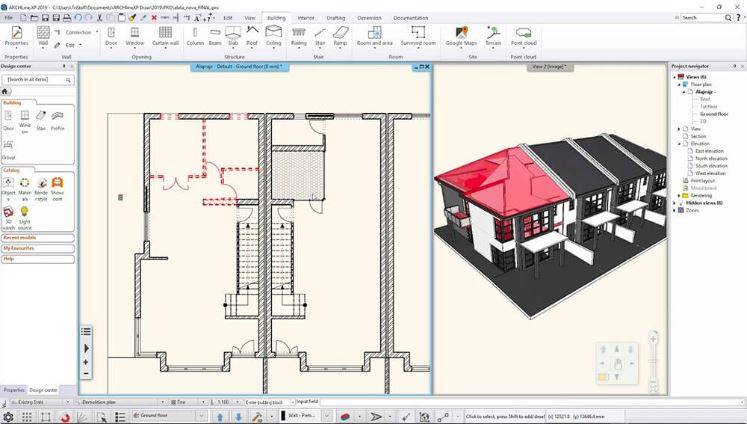Click the Design center search field
The height and width of the screenshot is (424, 747).
pyautogui.click(x=38, y=80)
